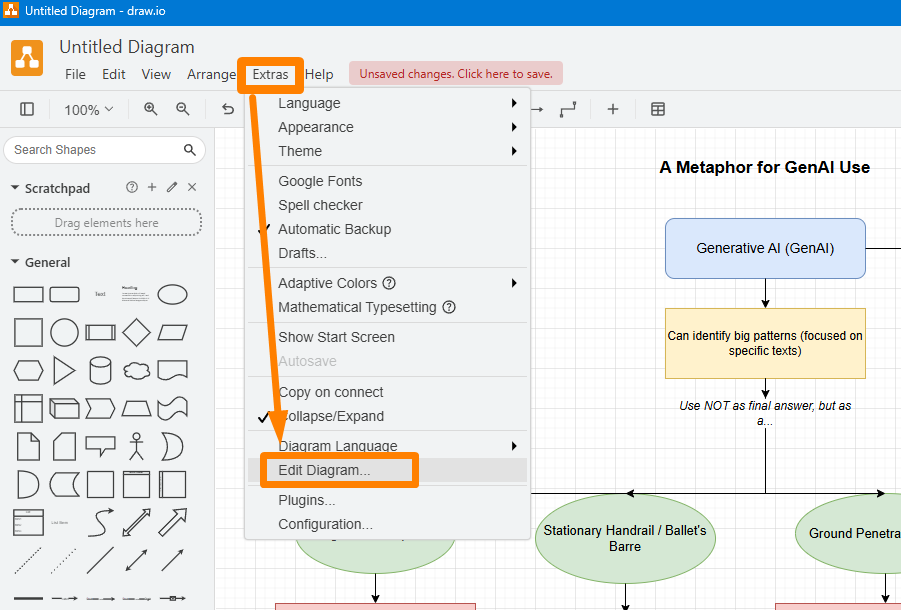Select the triangle shape
This screenshot has width=901, height=610.
pyautogui.click(x=64, y=370)
